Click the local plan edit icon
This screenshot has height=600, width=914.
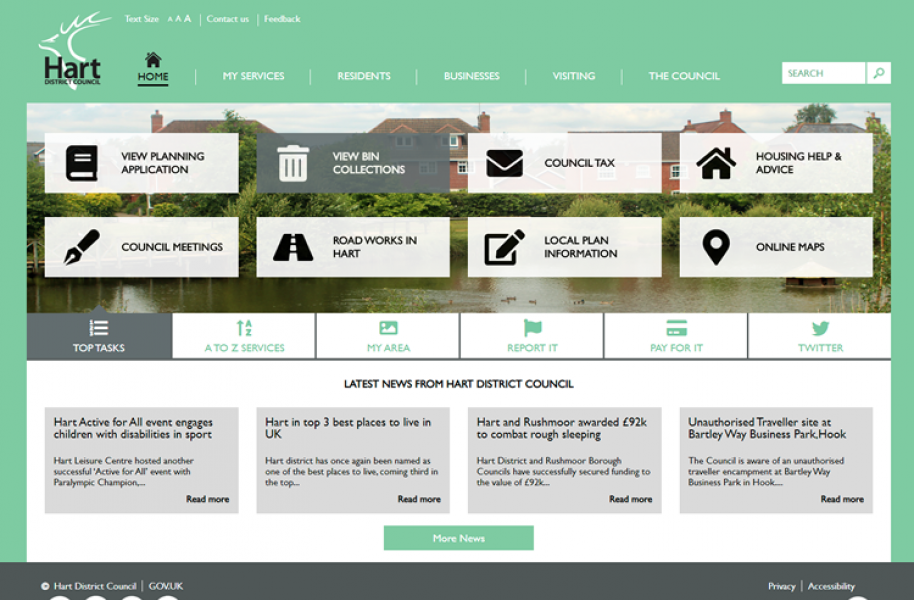click(504, 247)
